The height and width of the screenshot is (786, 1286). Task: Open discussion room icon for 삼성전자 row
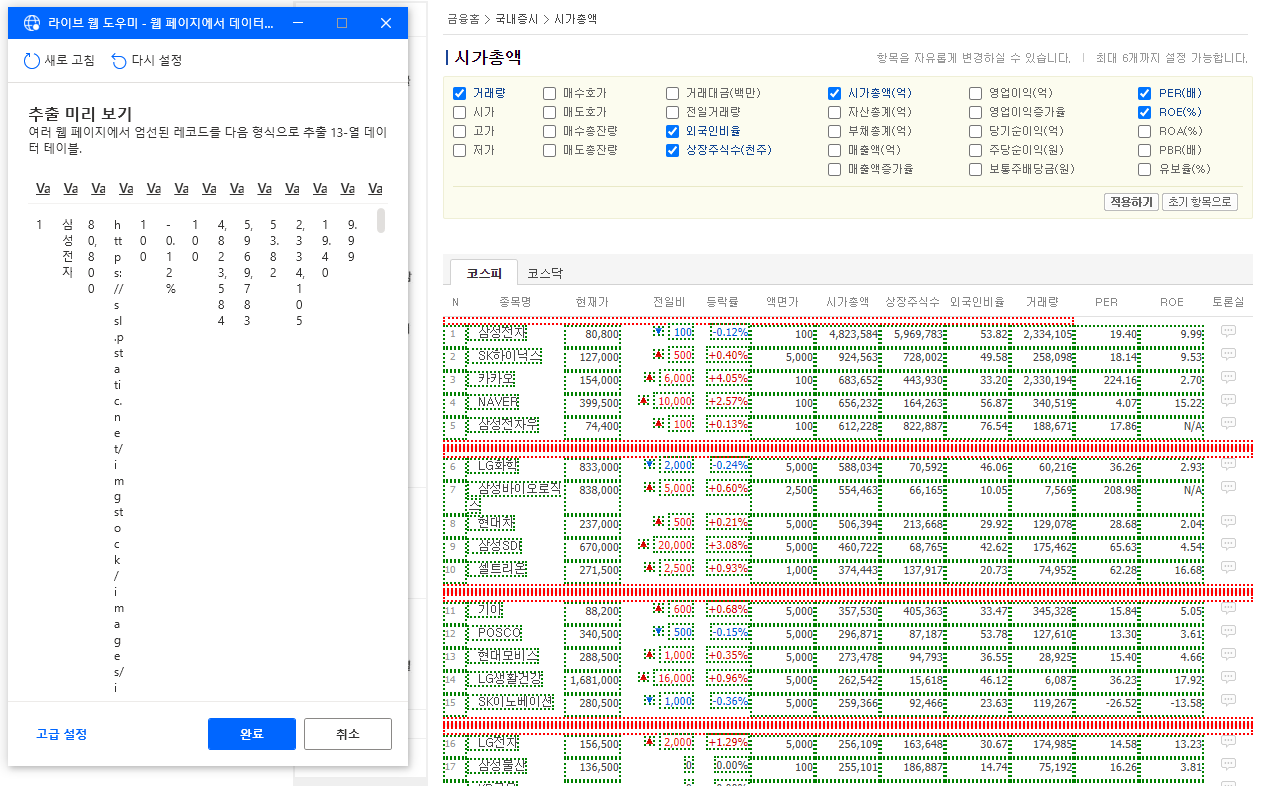pyautogui.click(x=1228, y=332)
